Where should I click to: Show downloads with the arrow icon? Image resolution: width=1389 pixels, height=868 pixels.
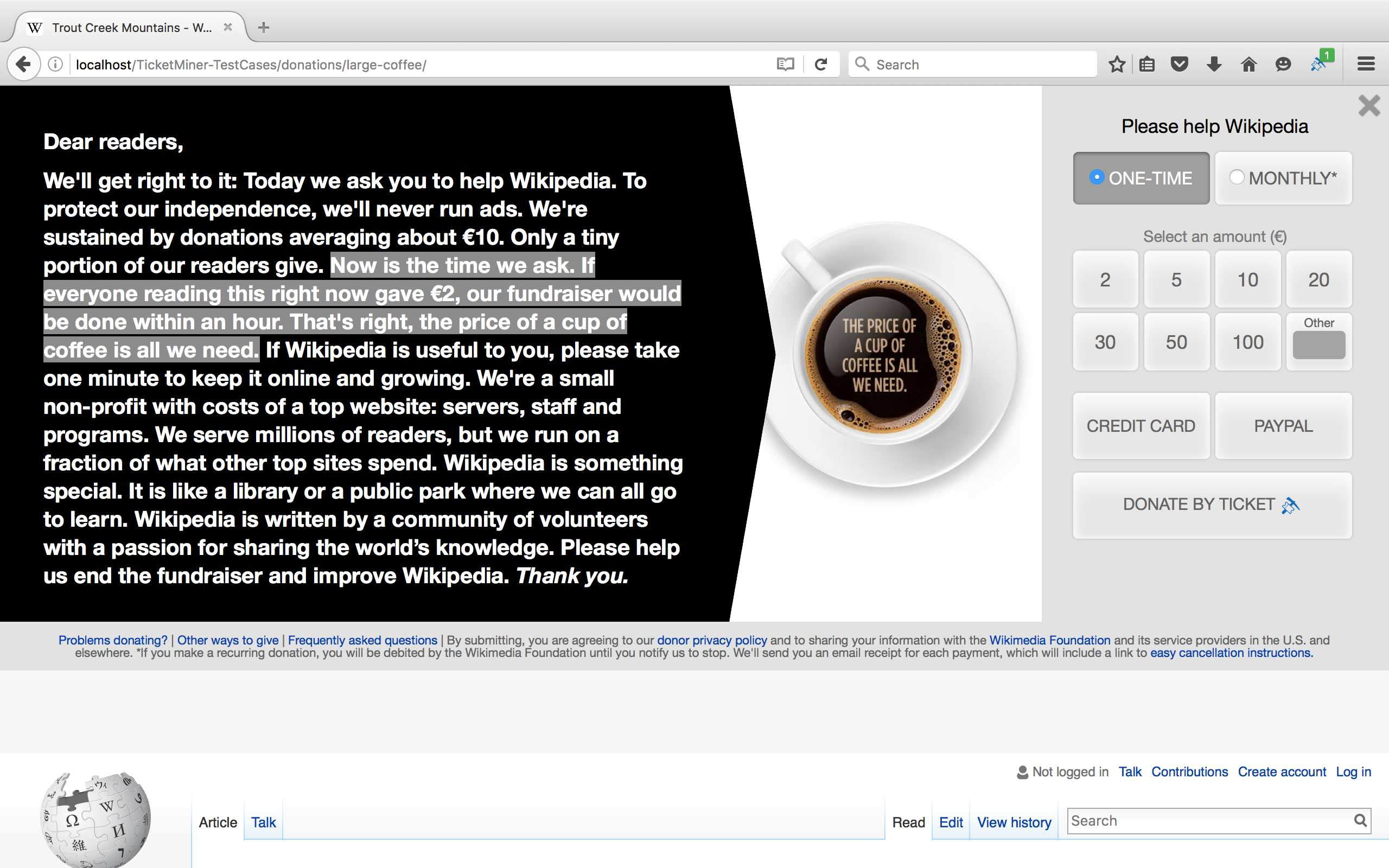coord(1213,65)
